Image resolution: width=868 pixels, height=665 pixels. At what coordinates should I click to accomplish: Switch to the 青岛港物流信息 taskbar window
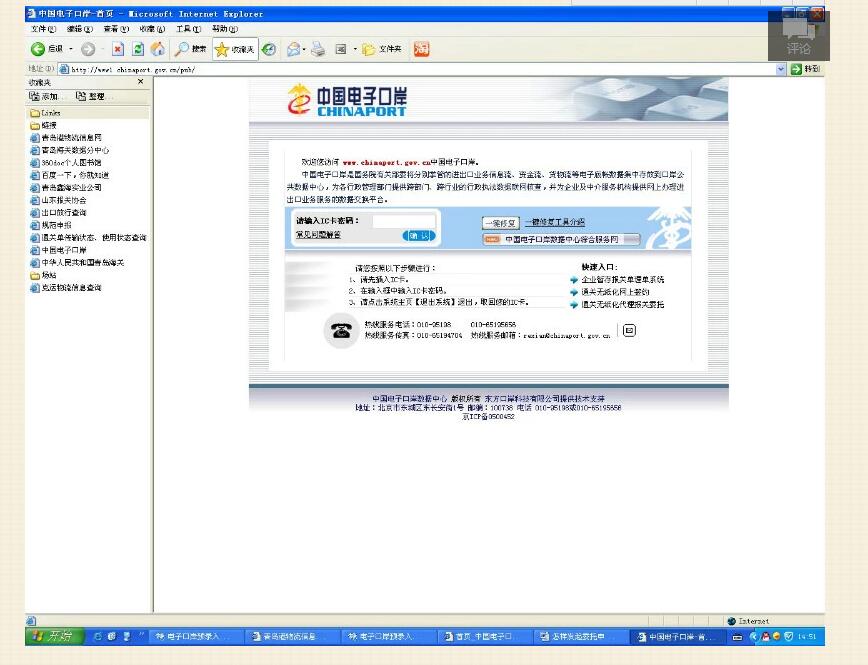291,637
